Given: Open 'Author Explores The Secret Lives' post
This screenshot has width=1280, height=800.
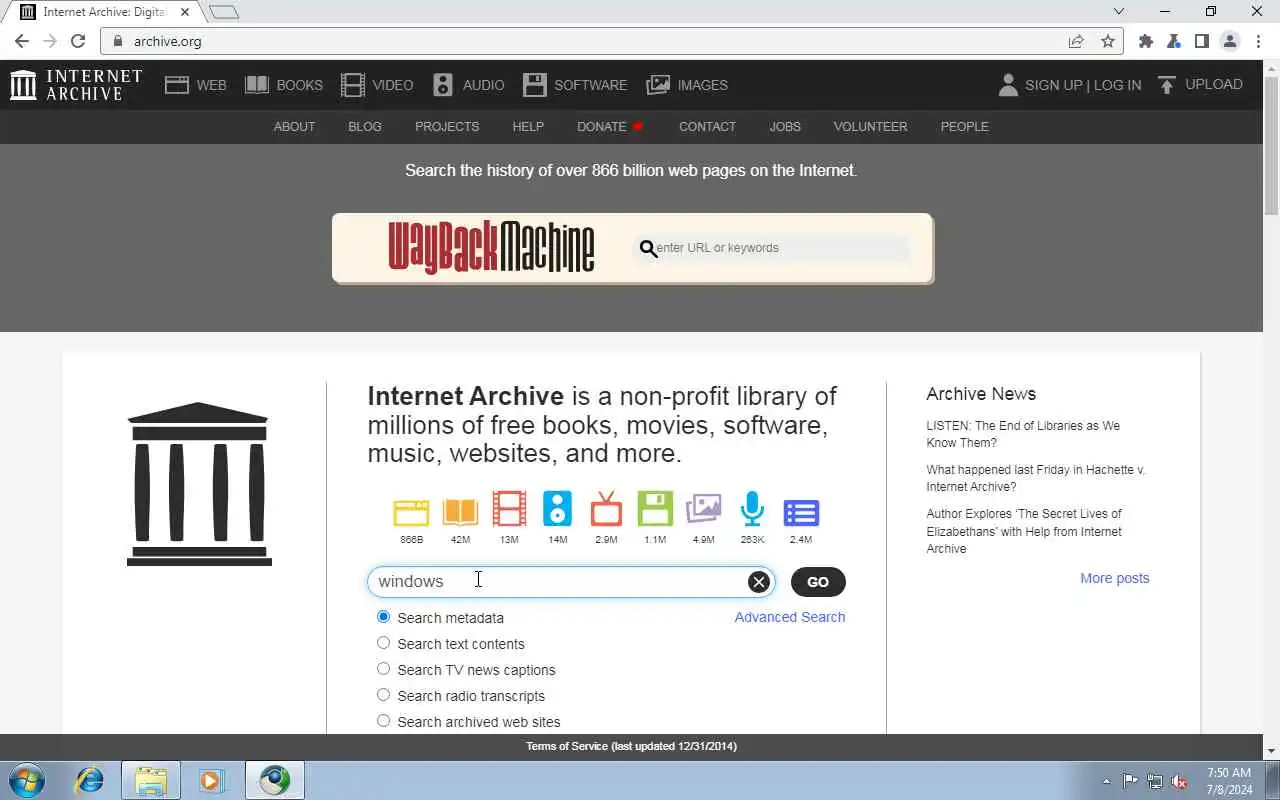Looking at the screenshot, I should (x=1024, y=531).
